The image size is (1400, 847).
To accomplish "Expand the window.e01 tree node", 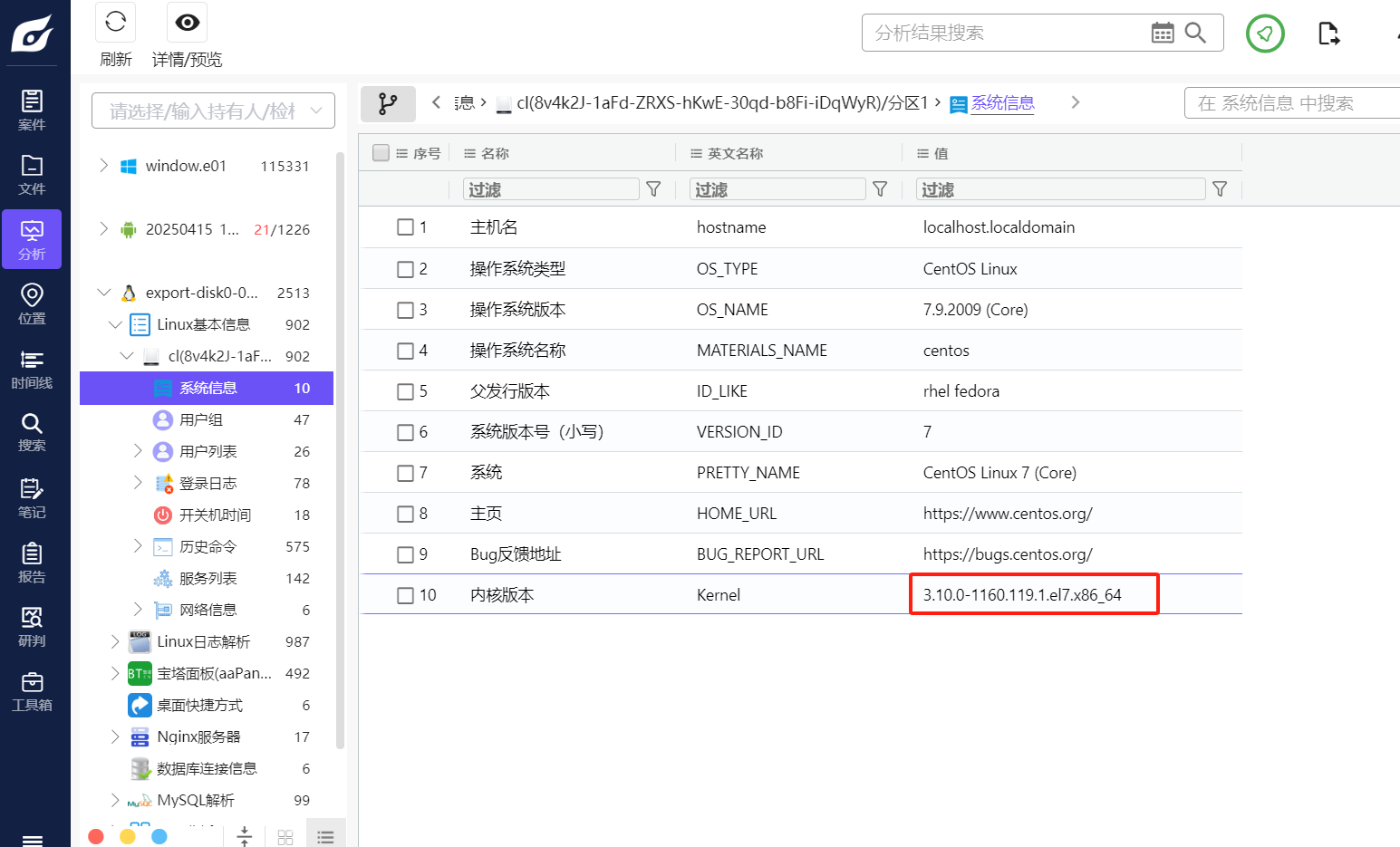I will pos(103,166).
